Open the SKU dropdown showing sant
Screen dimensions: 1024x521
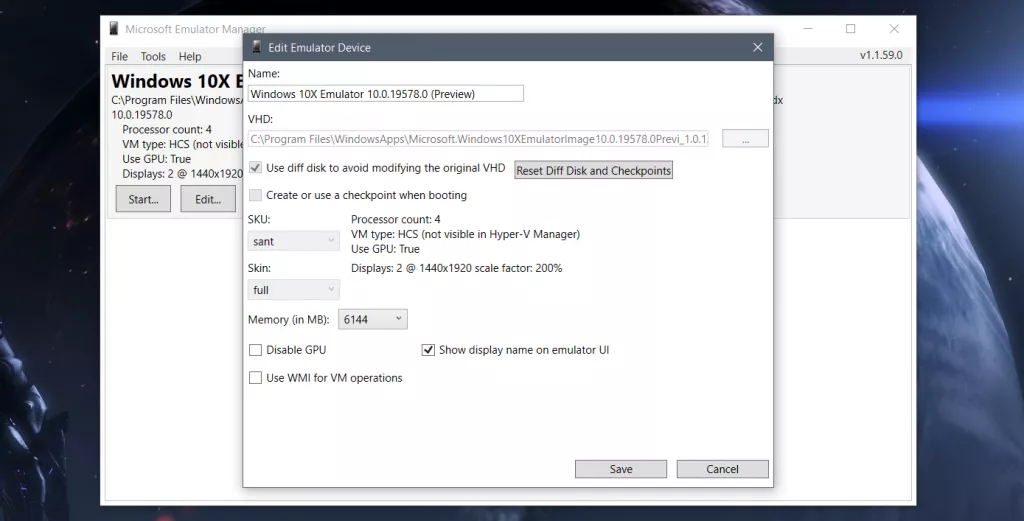point(293,241)
